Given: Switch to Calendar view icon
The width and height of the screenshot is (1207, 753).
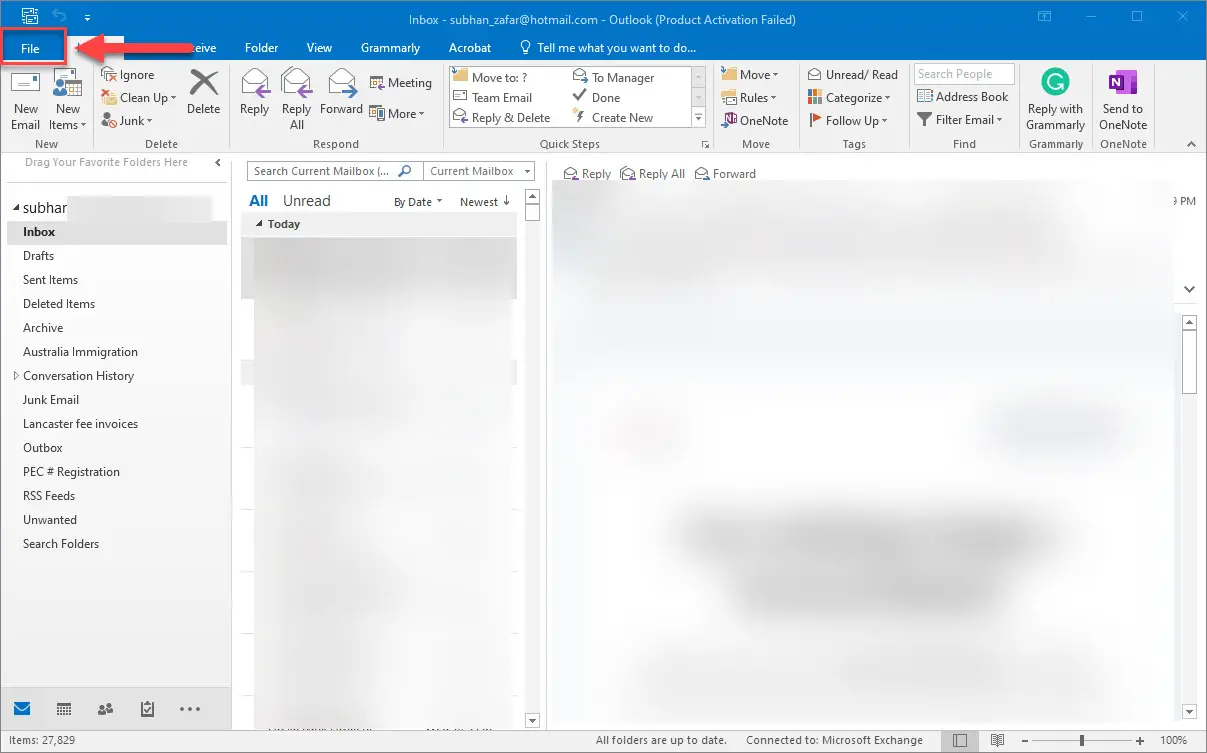Looking at the screenshot, I should tap(64, 709).
